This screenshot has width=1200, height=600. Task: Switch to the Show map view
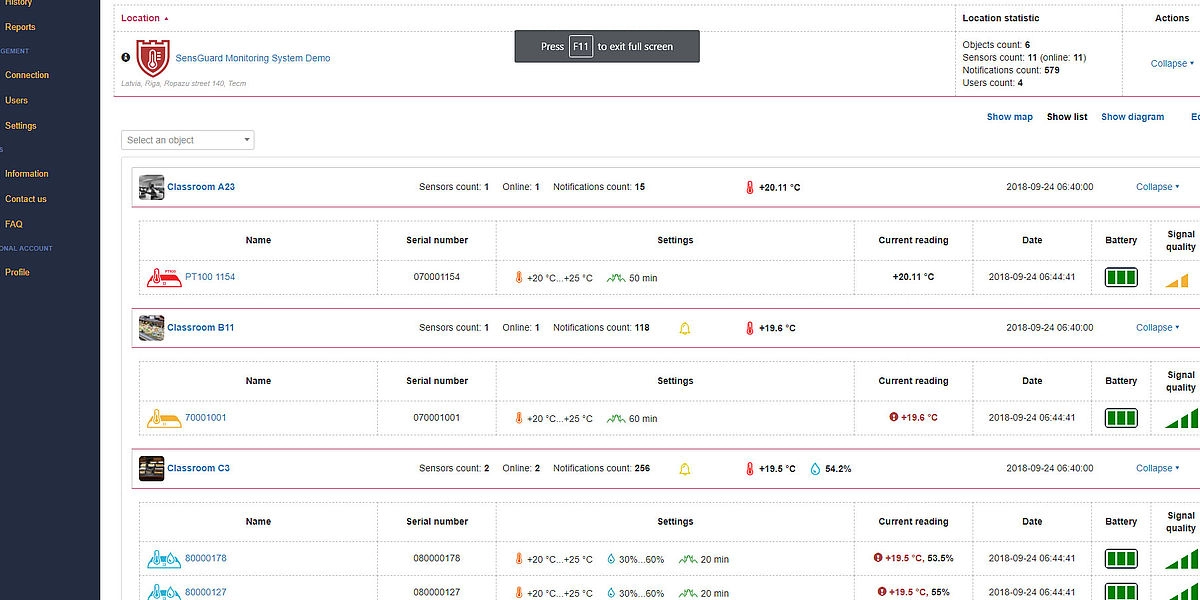click(x=1010, y=117)
